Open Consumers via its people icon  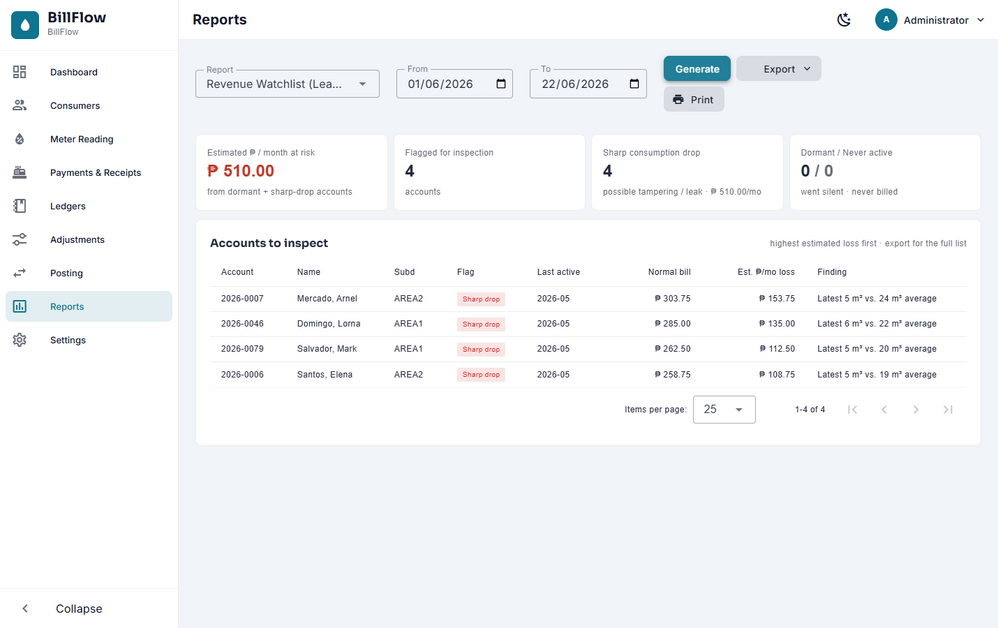point(20,105)
